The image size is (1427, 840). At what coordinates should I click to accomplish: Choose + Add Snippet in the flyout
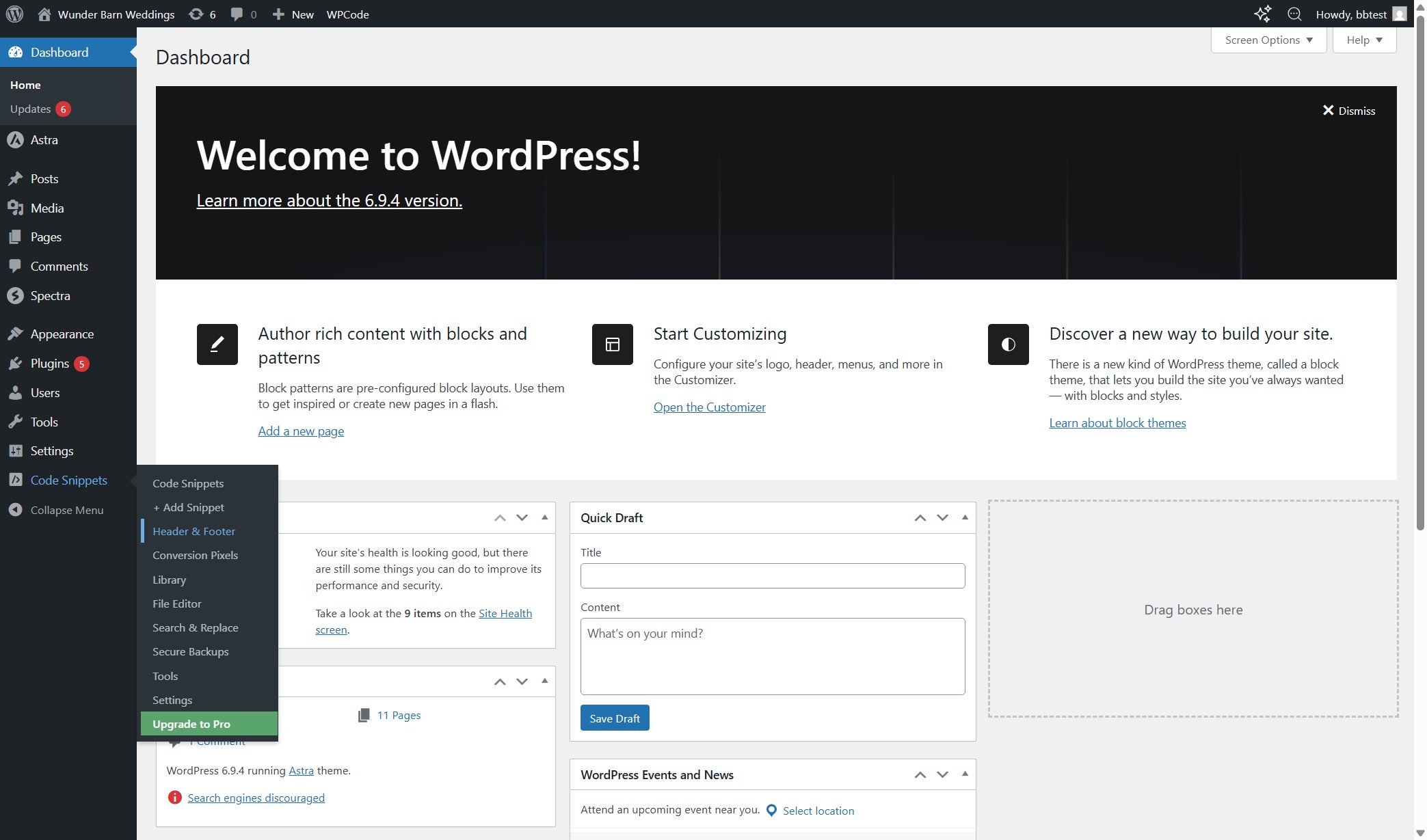tap(188, 507)
